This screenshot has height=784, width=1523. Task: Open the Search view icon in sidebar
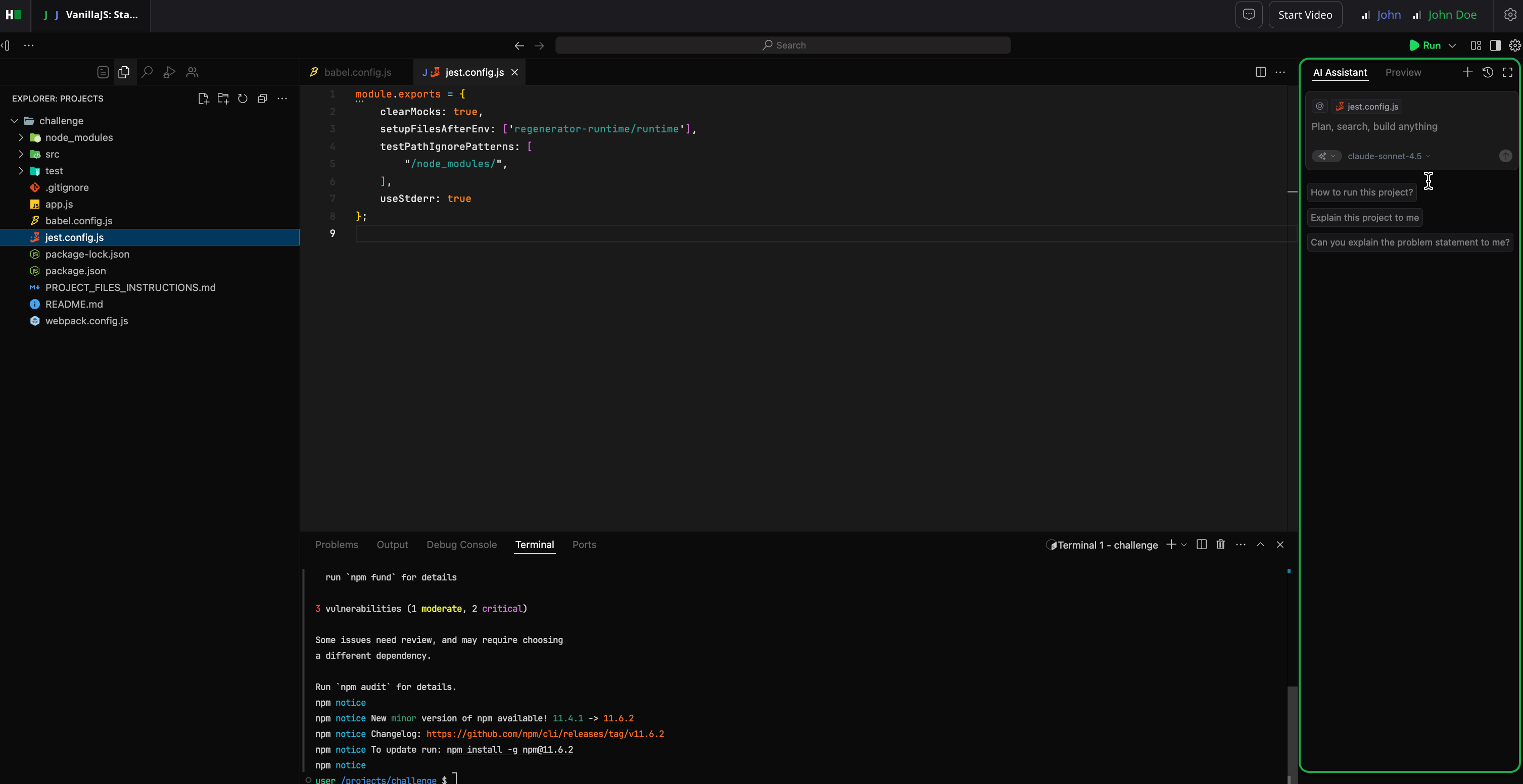point(147,72)
